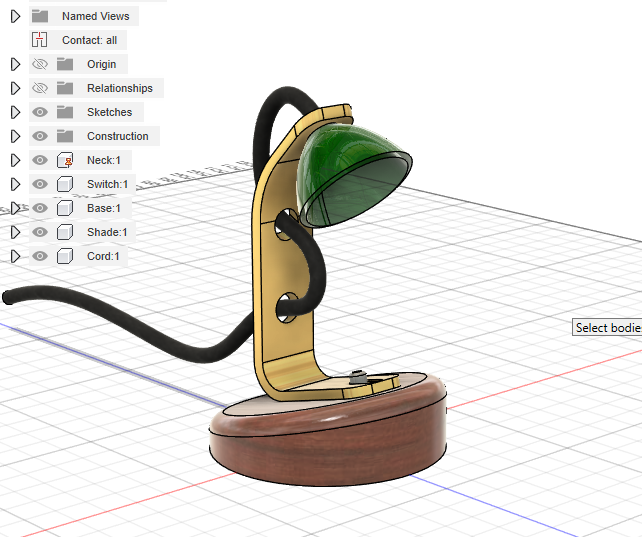Screen dimensions: 642x537
Task: Select 'Cord:1' in the browser
Action: [79, 256]
